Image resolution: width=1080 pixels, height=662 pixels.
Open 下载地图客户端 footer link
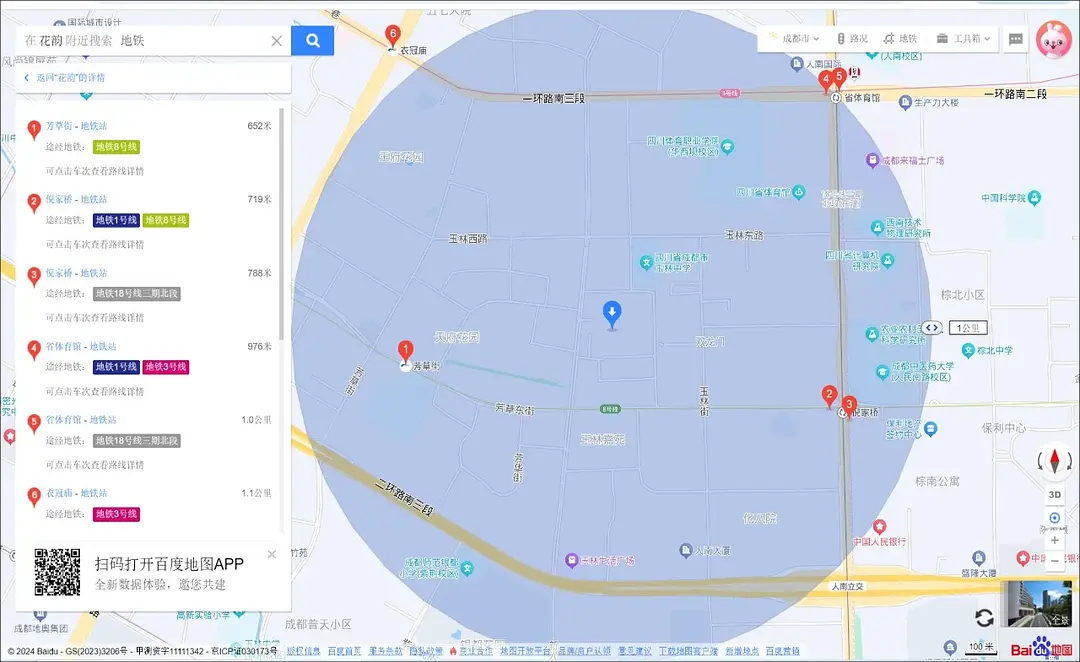(688, 651)
